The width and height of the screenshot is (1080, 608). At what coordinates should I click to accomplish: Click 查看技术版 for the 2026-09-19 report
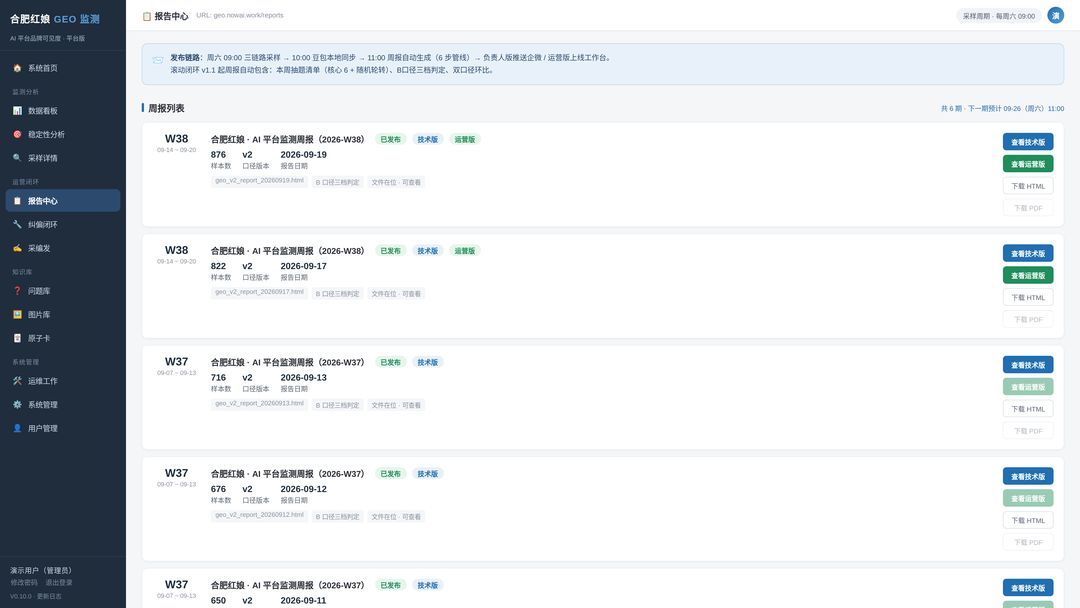click(x=1028, y=142)
